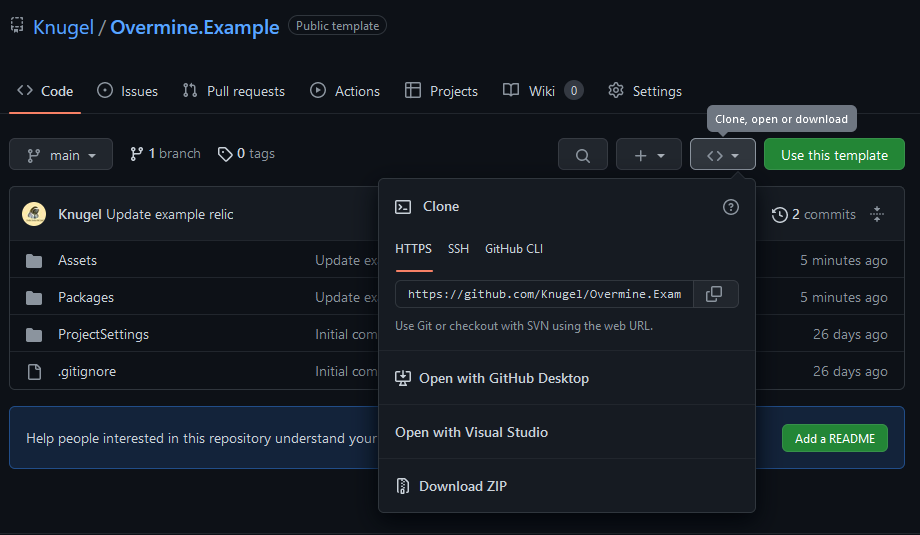
Task: Select the Code tab
Action: tap(45, 91)
